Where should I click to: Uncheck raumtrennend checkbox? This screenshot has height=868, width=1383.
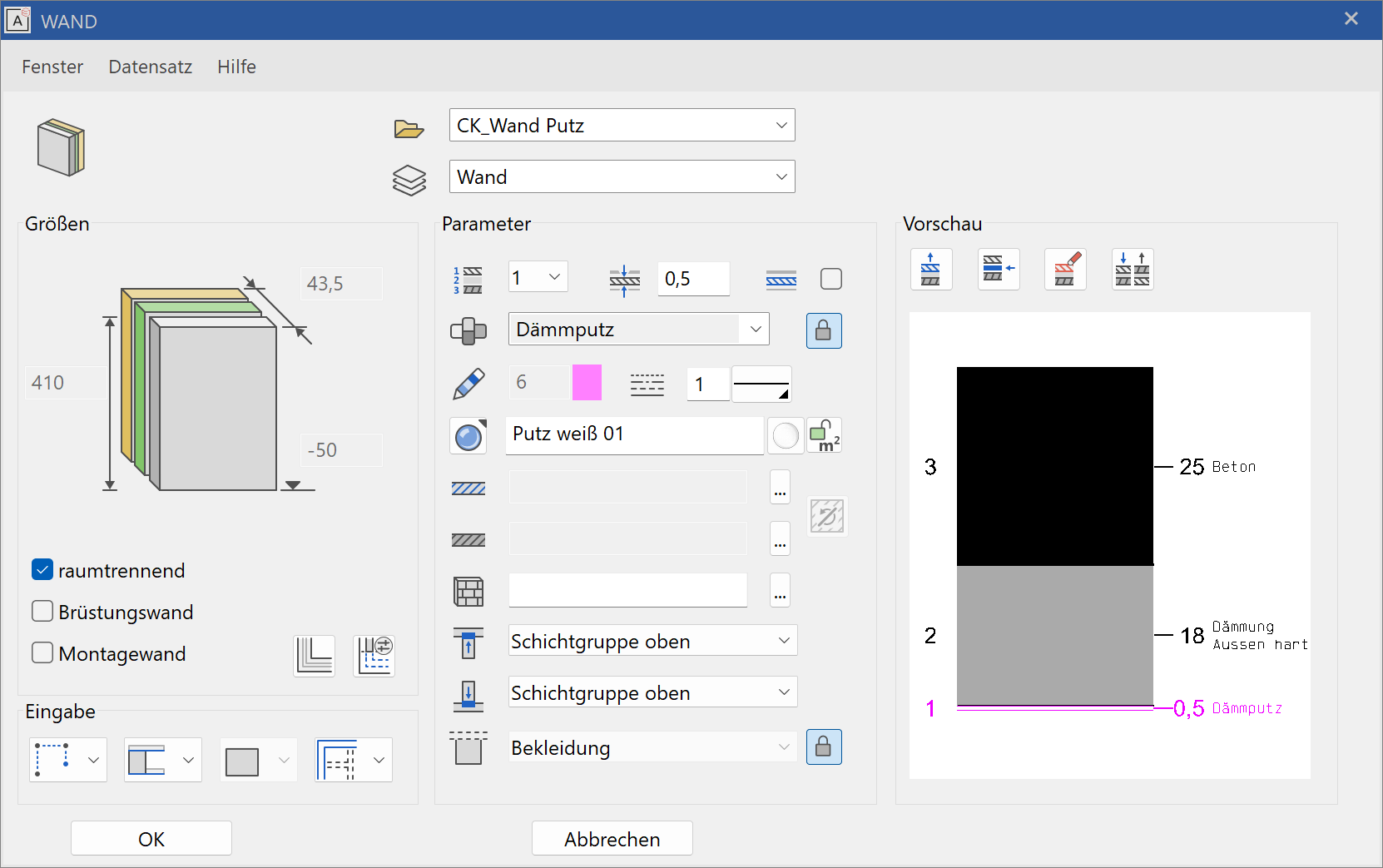[x=42, y=570]
